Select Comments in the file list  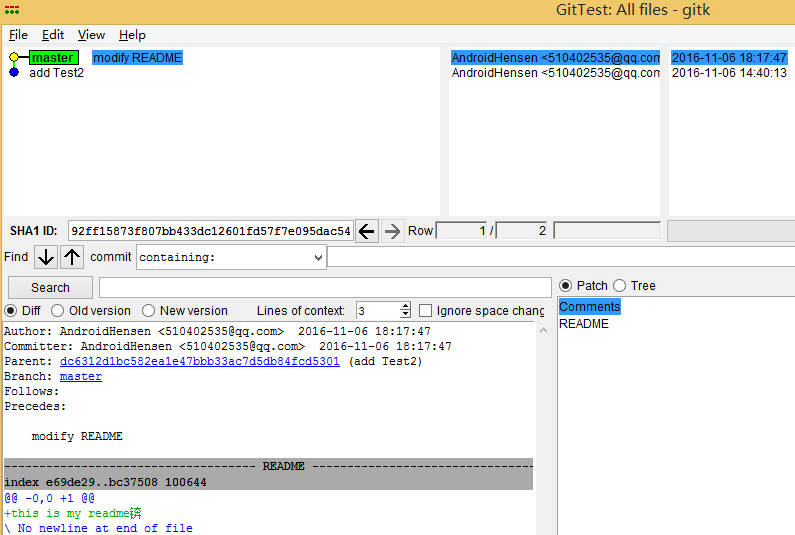(589, 307)
